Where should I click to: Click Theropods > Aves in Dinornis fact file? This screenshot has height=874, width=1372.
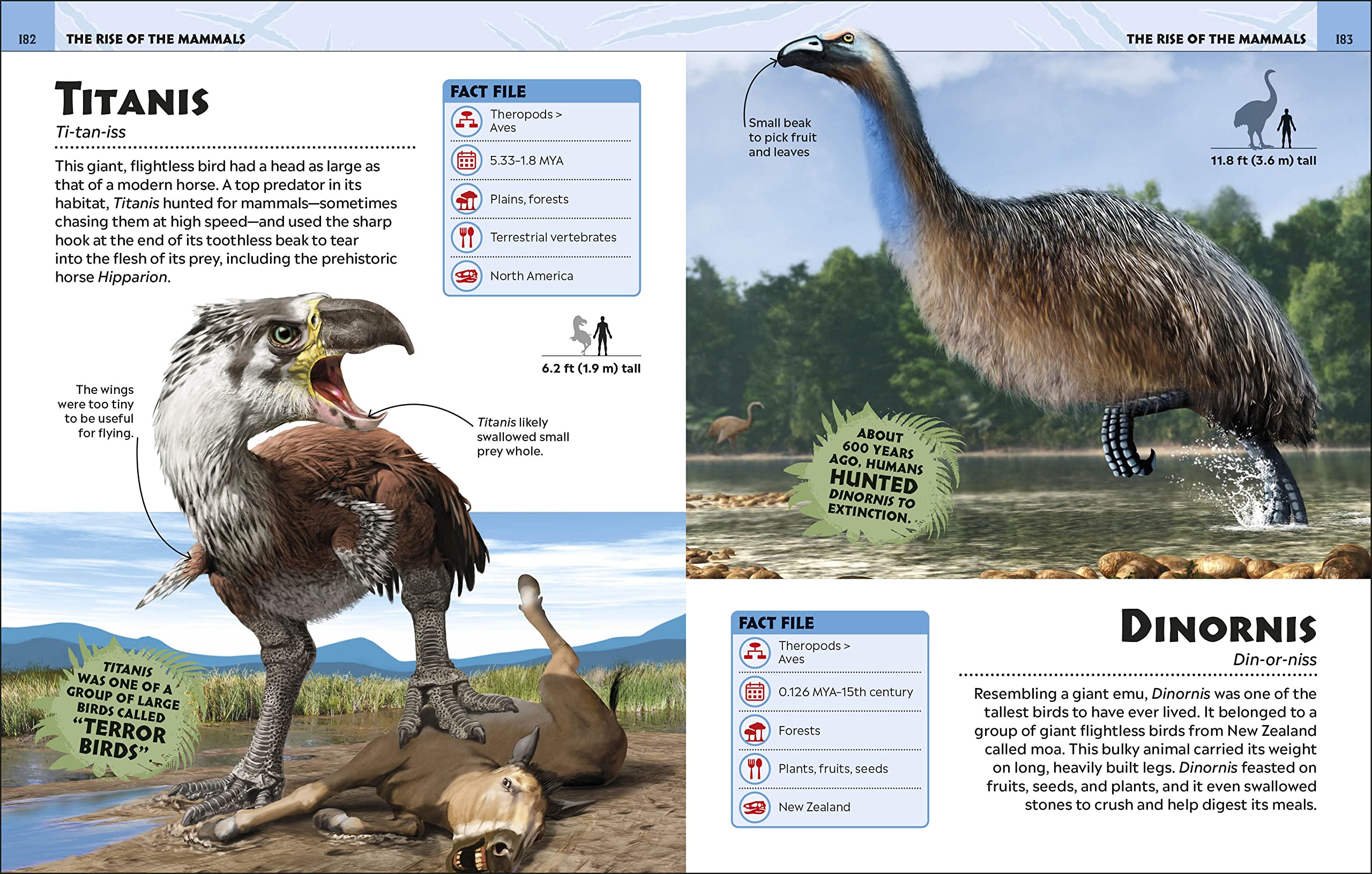point(814,652)
